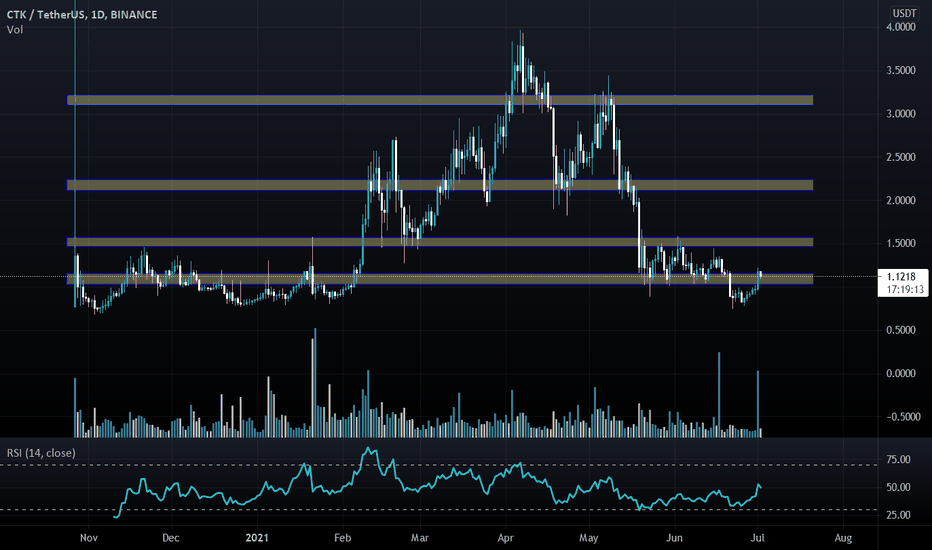Click the Jul label on time axis
Viewport: 932px width, 550px height.
click(x=757, y=538)
